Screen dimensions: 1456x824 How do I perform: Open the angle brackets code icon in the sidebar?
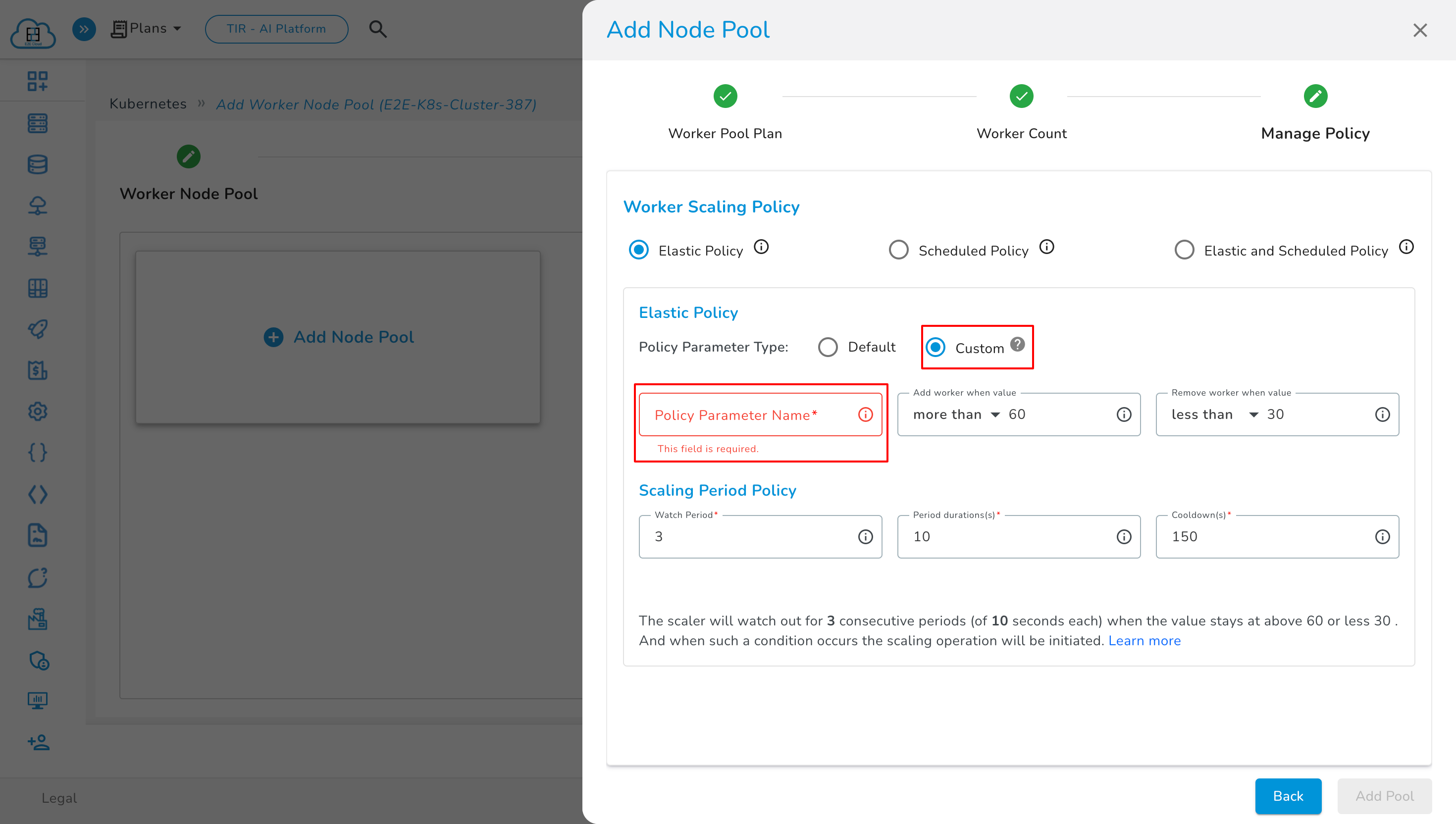tap(38, 495)
